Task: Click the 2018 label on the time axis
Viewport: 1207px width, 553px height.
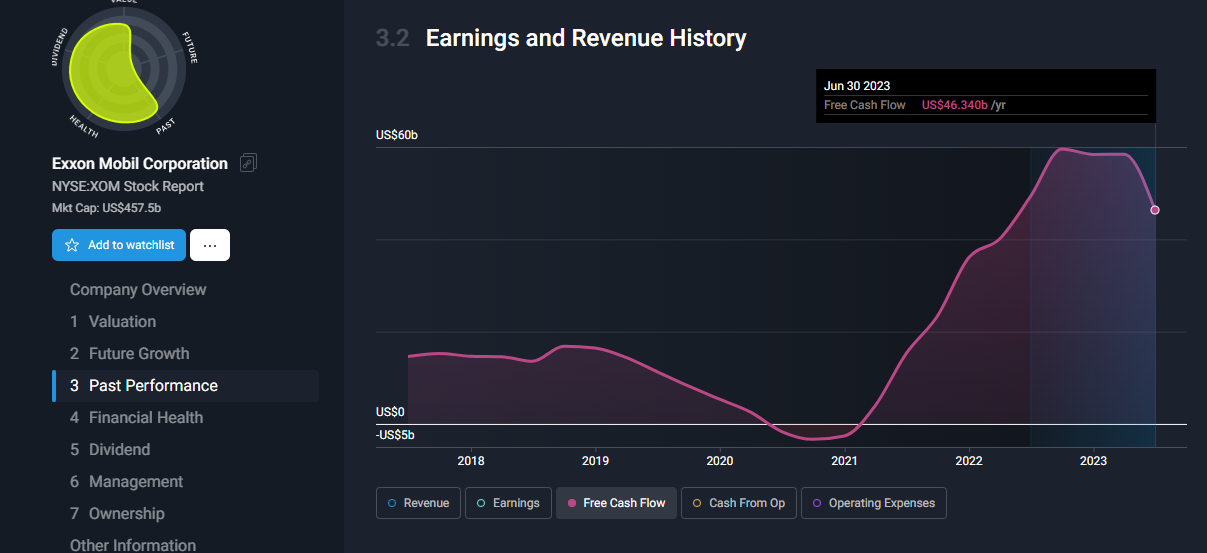Action: (x=471, y=461)
